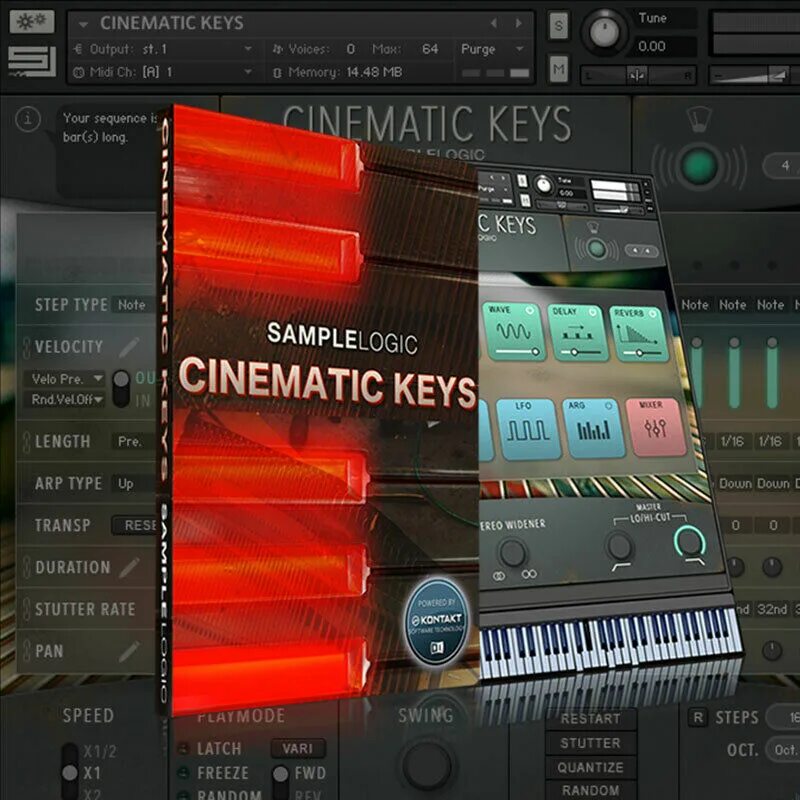Click the metronome icon above the pulse button
Screen dimensions: 800x800
pyautogui.click(x=697, y=120)
